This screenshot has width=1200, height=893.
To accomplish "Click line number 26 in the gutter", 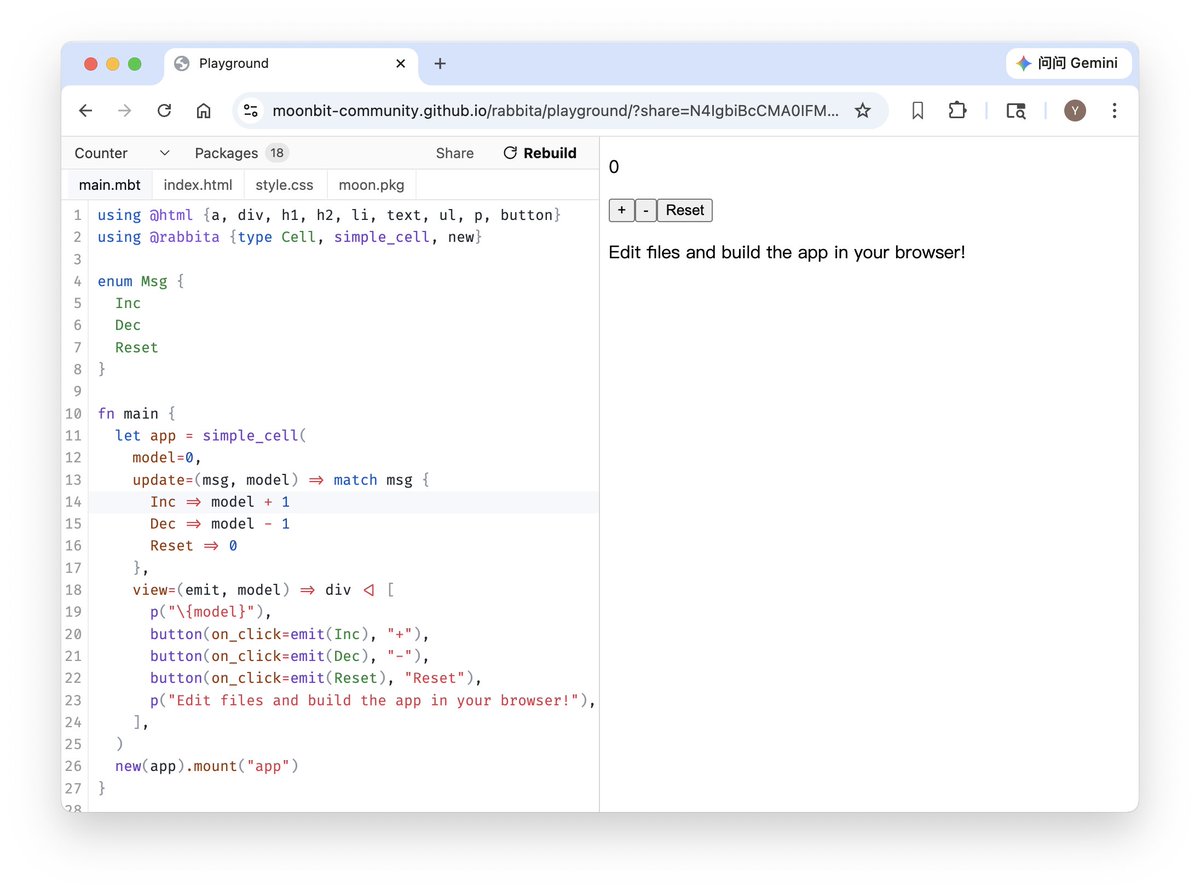I will [x=73, y=766].
